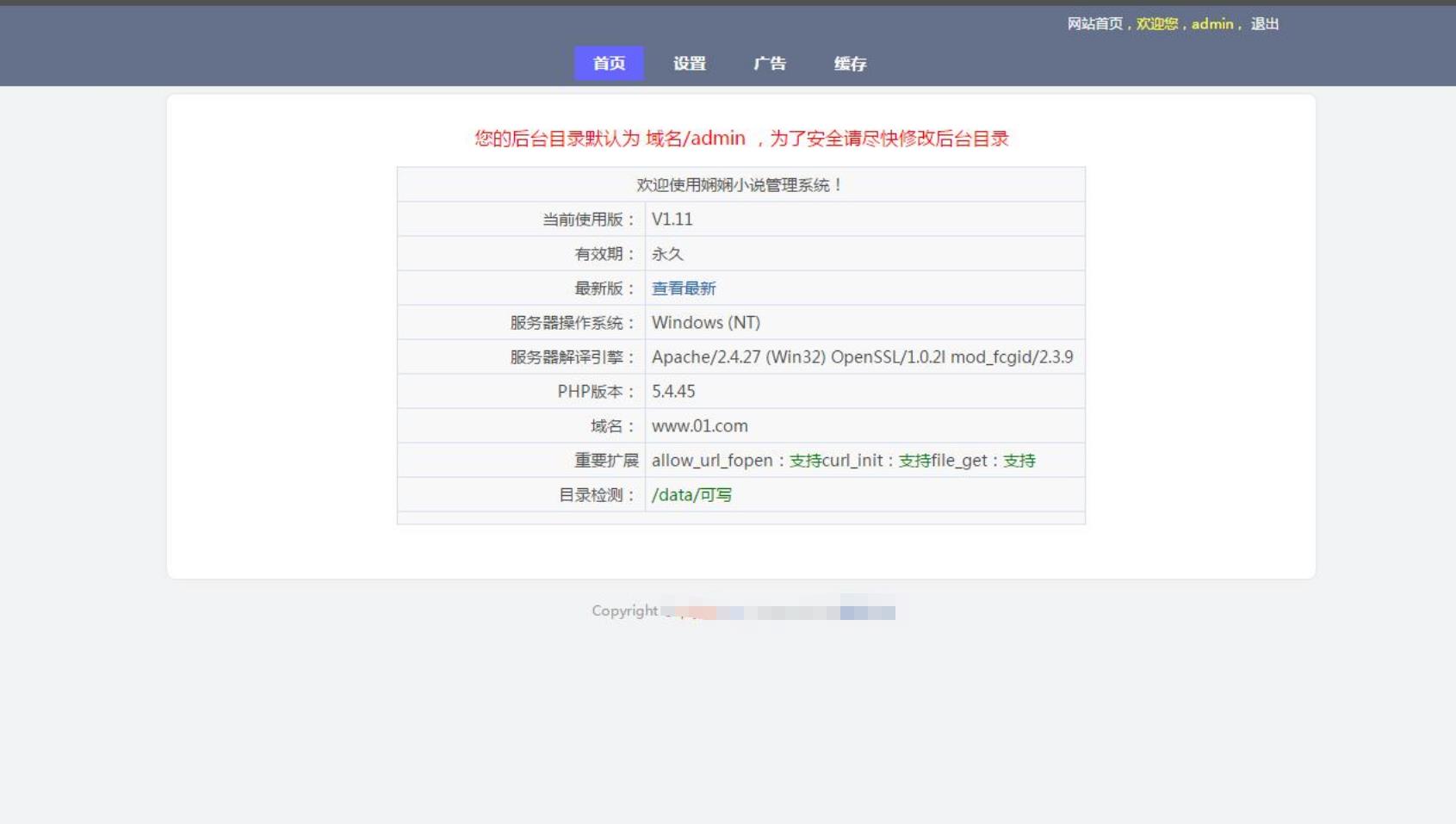Click the Copyright footer text
1456x824 pixels.
624,610
